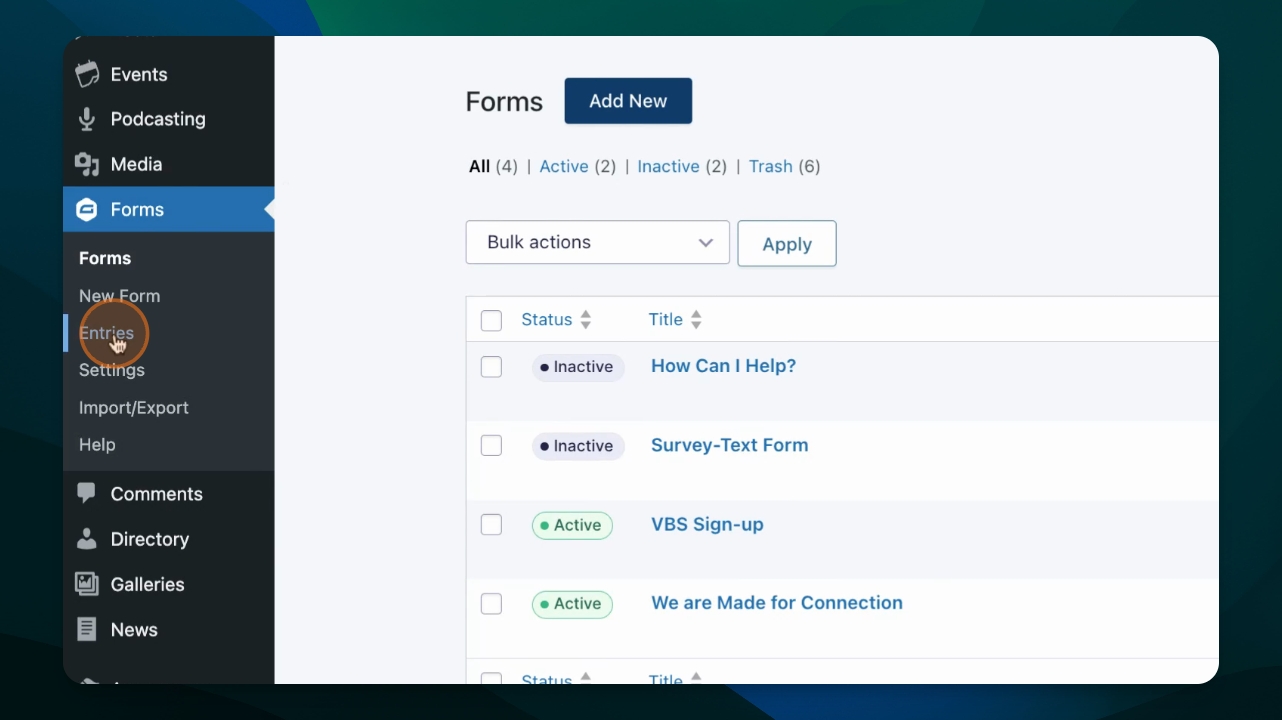Open the Survey-Text Form

click(730, 445)
